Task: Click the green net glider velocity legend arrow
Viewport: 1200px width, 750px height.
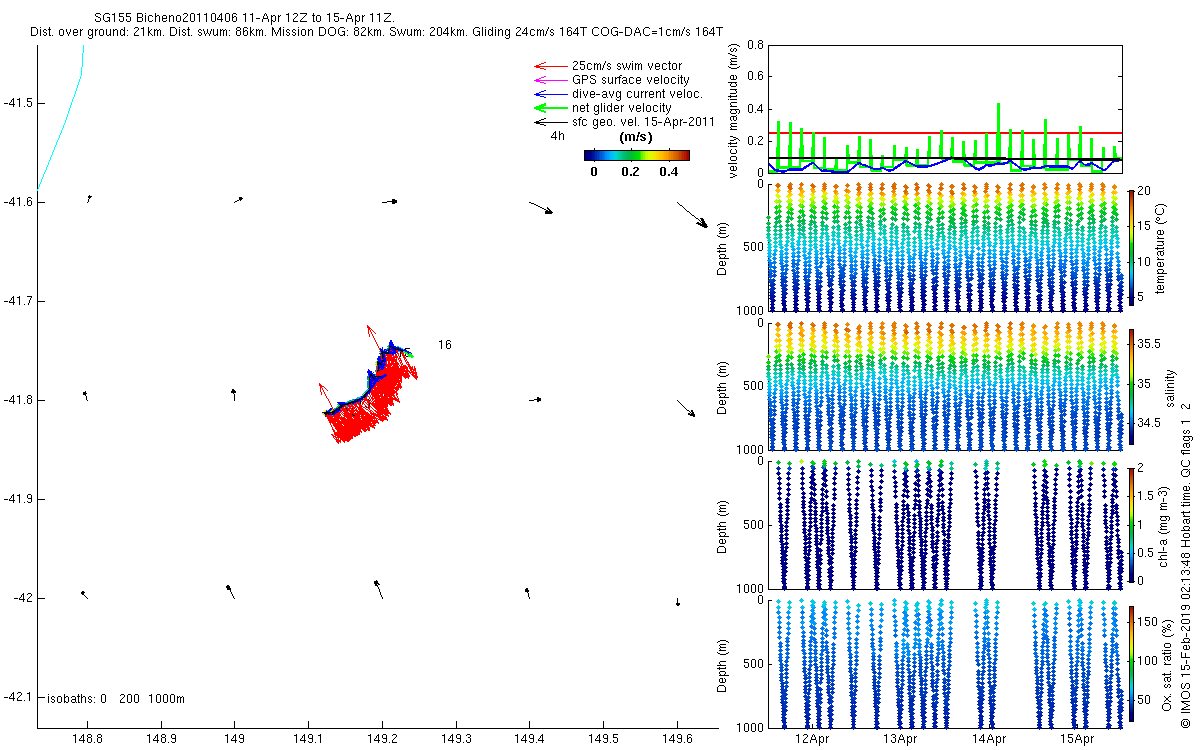Action: click(549, 107)
